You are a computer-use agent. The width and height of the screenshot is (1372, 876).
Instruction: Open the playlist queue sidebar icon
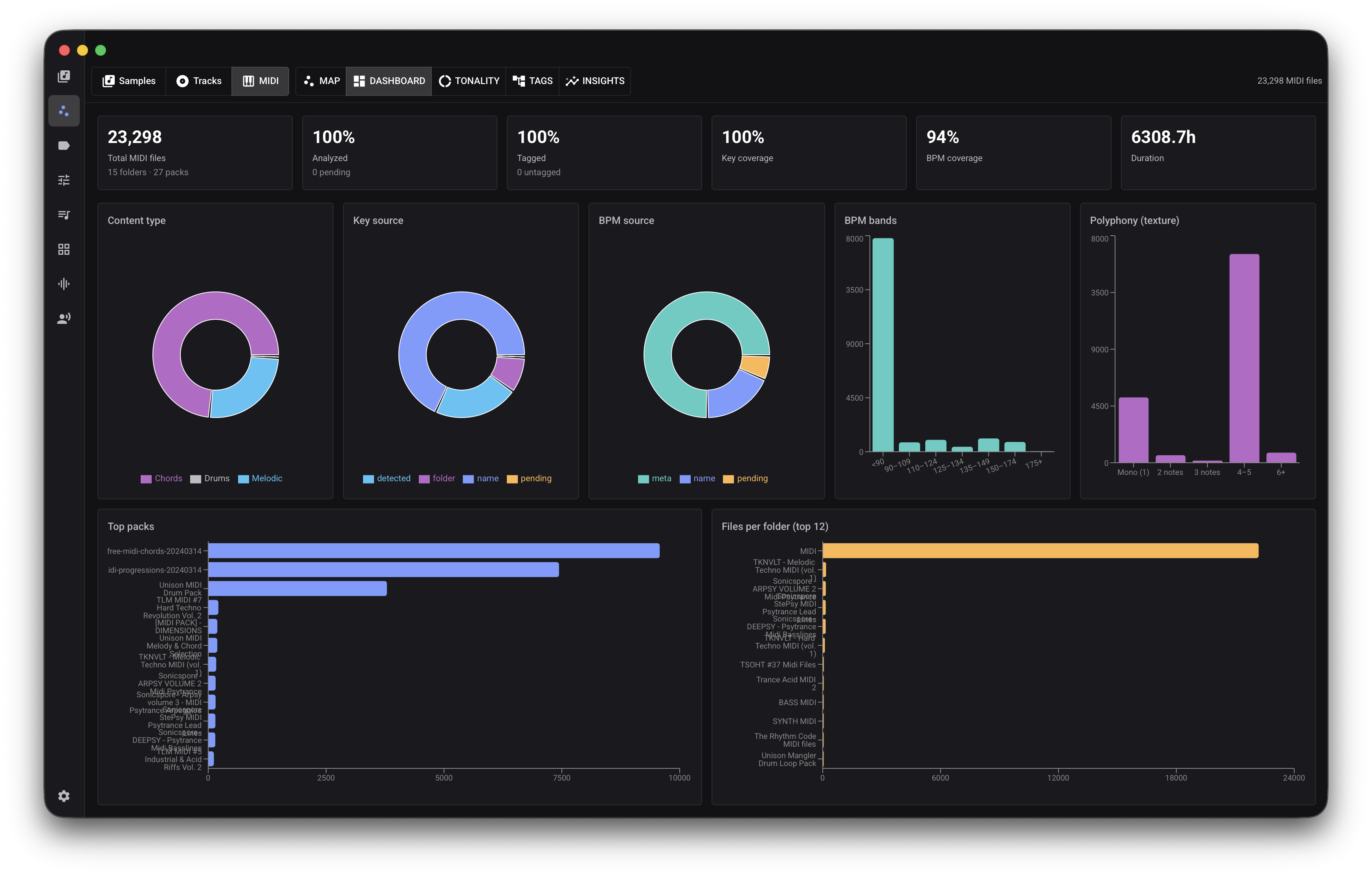tap(64, 215)
